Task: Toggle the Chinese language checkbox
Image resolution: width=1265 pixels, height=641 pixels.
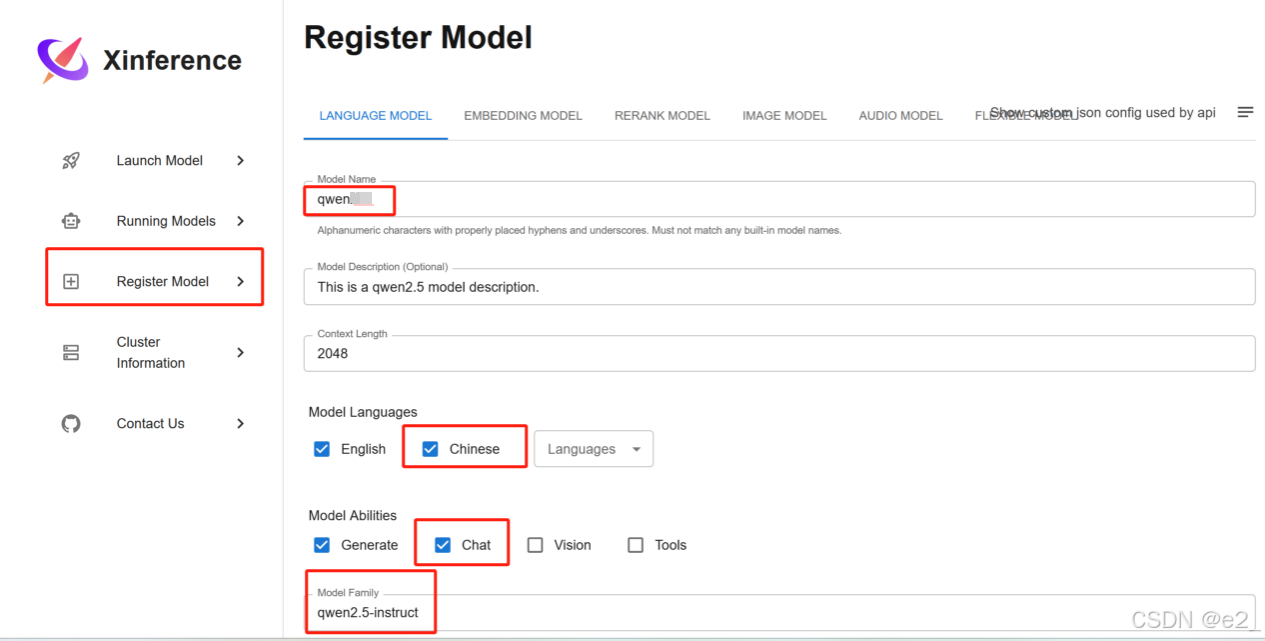Action: 430,449
